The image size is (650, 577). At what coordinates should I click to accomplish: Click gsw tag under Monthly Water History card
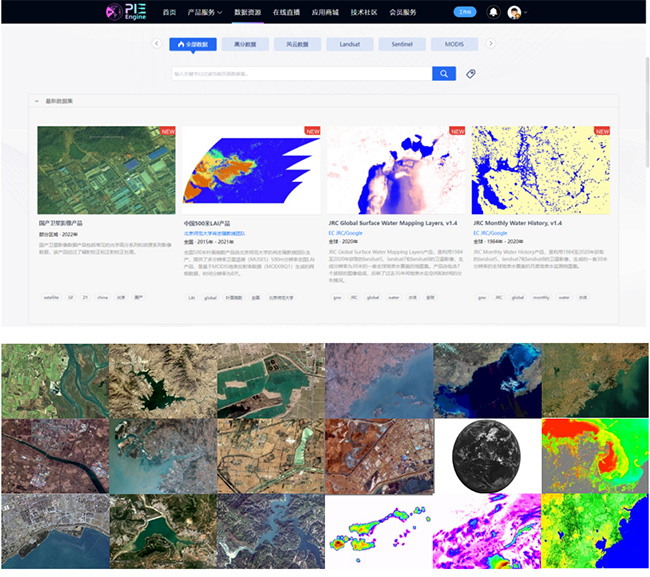tap(482, 297)
